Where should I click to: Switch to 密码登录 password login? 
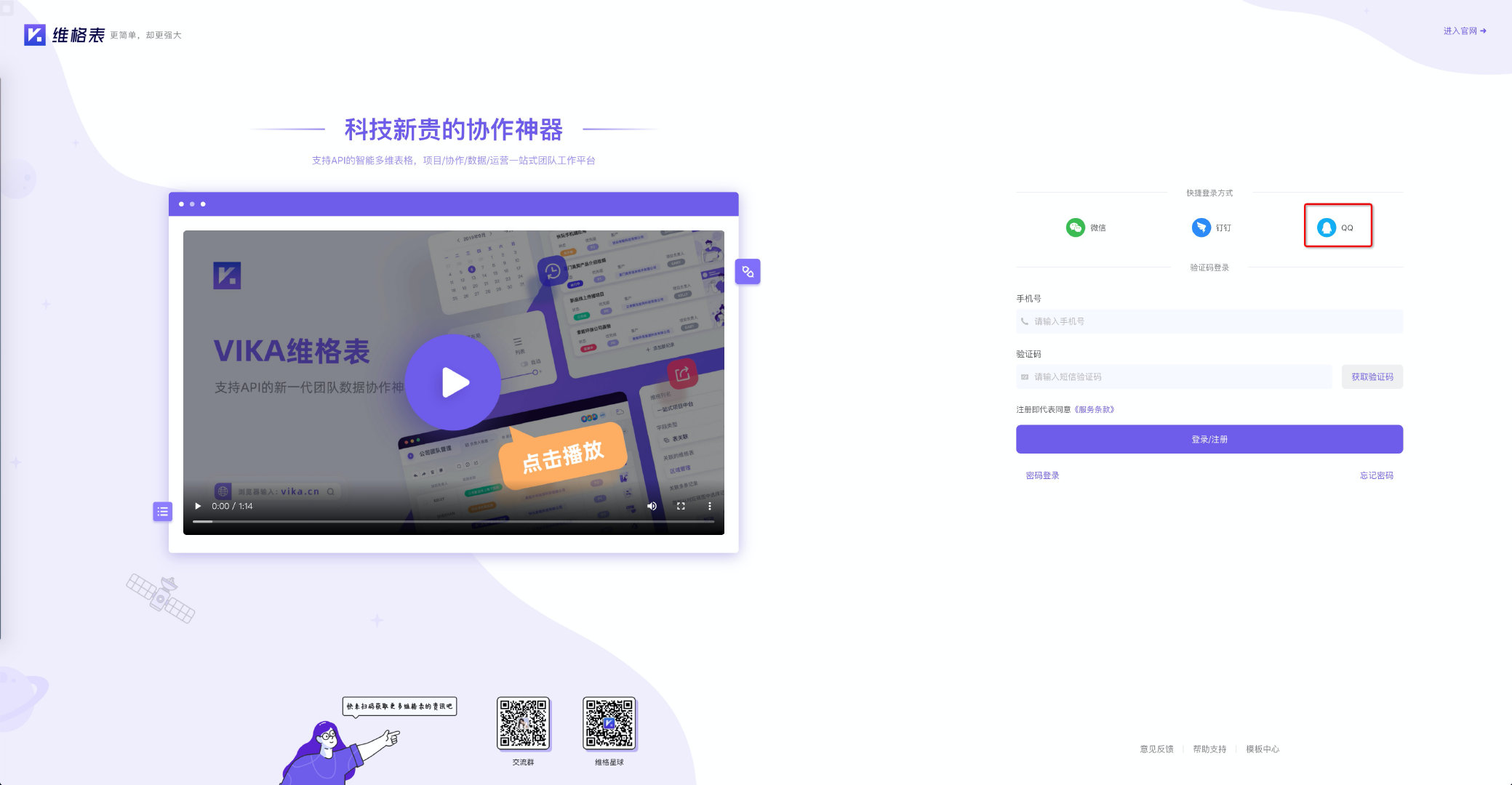[x=1042, y=475]
